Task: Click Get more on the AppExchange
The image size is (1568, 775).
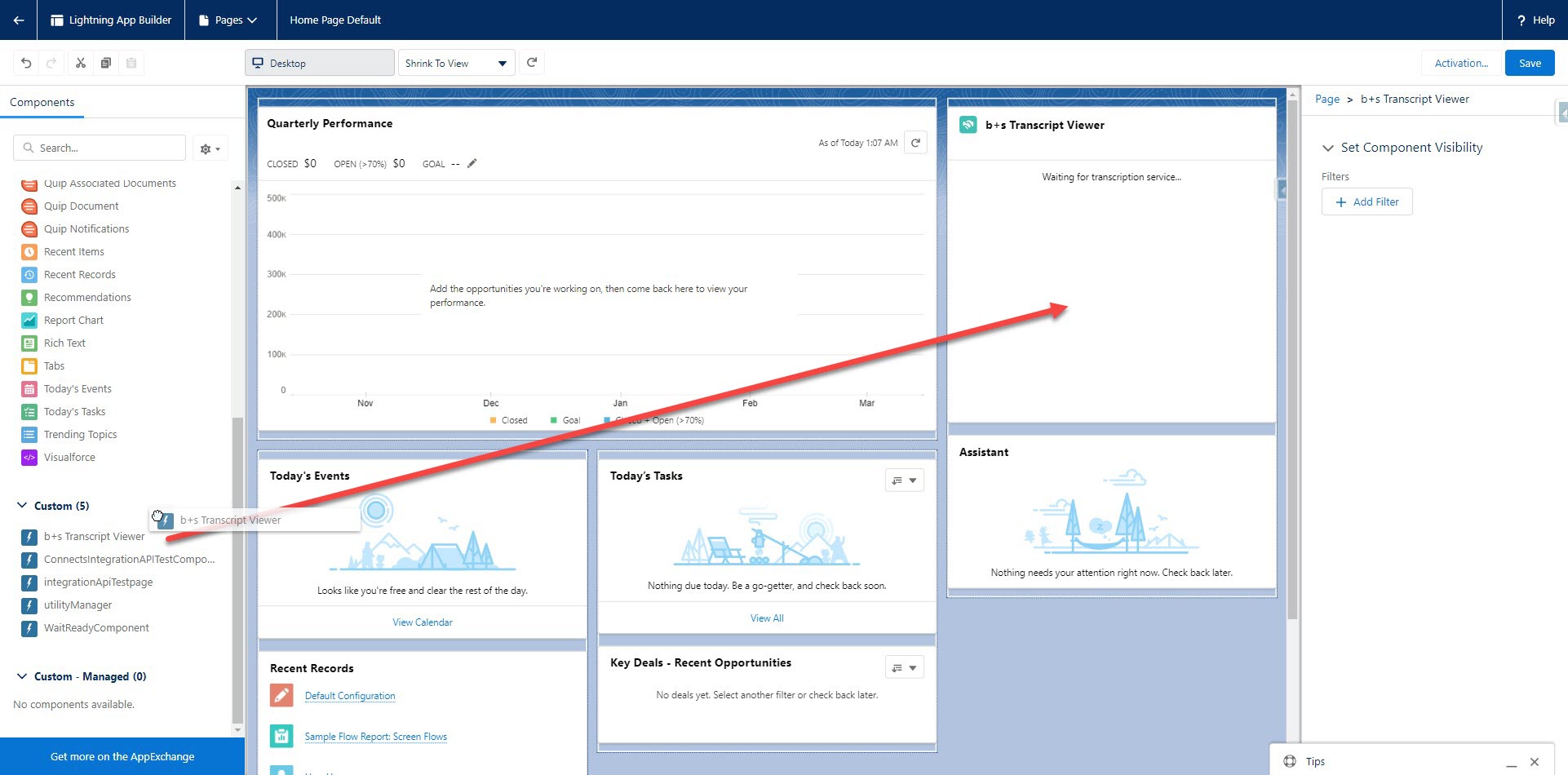Action: pyautogui.click(x=122, y=756)
